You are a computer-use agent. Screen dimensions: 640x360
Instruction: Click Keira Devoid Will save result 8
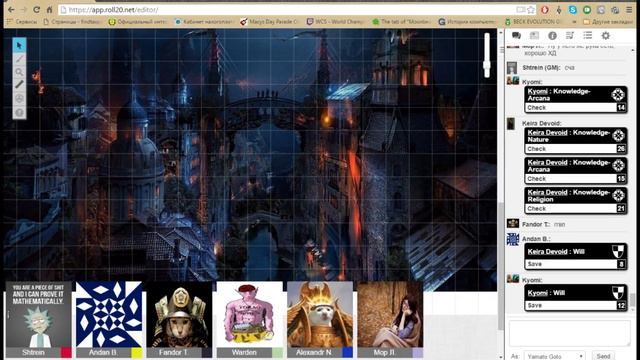click(x=621, y=264)
